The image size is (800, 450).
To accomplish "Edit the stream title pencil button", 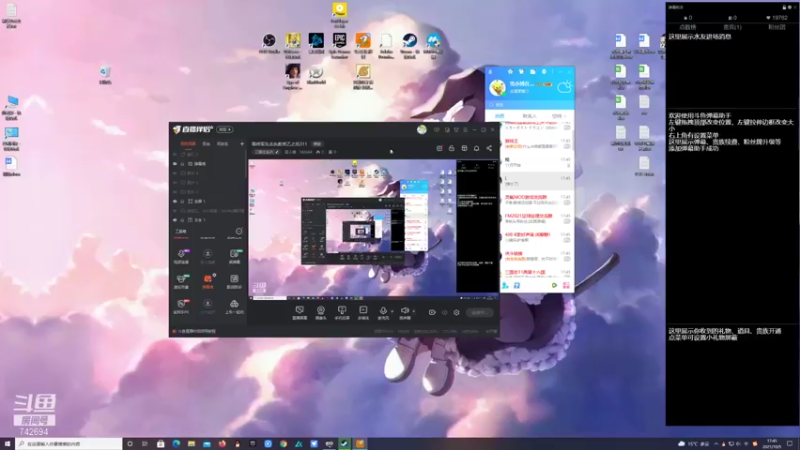I will click(x=278, y=152).
